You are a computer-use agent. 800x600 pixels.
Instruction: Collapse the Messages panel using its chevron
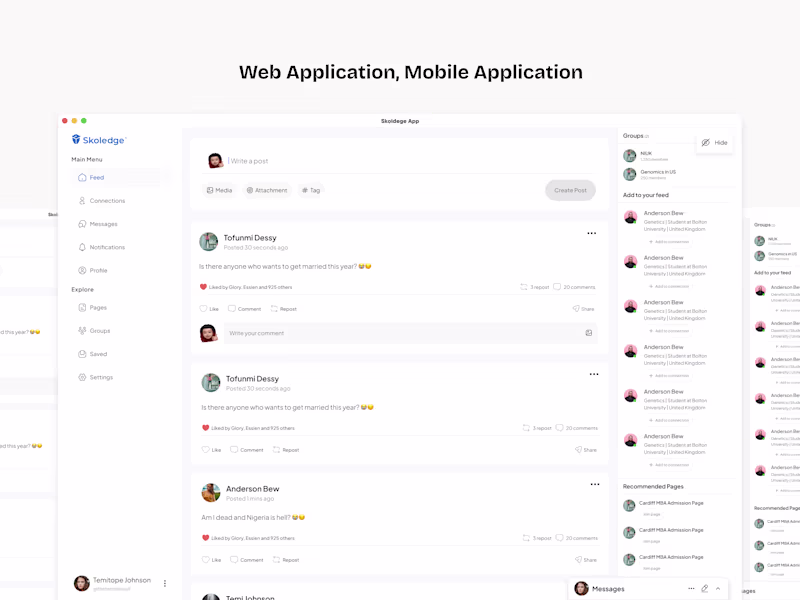pos(718,588)
